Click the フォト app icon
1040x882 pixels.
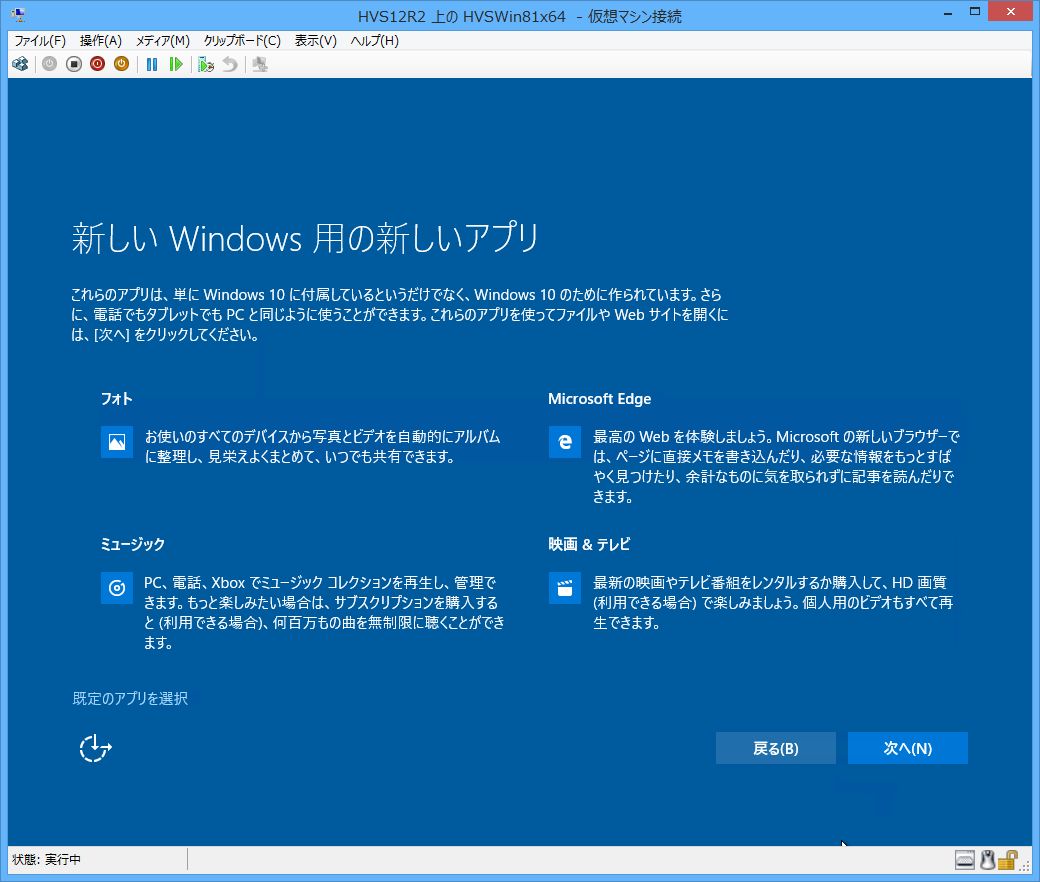117,442
